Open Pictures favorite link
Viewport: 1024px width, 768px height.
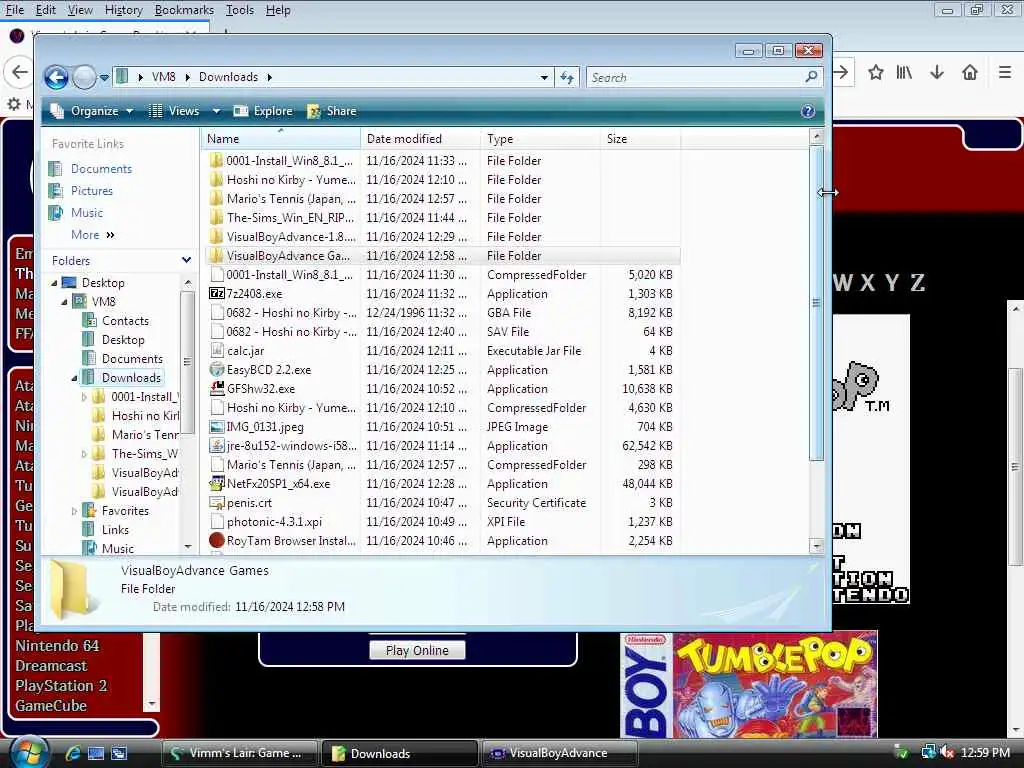pos(91,191)
